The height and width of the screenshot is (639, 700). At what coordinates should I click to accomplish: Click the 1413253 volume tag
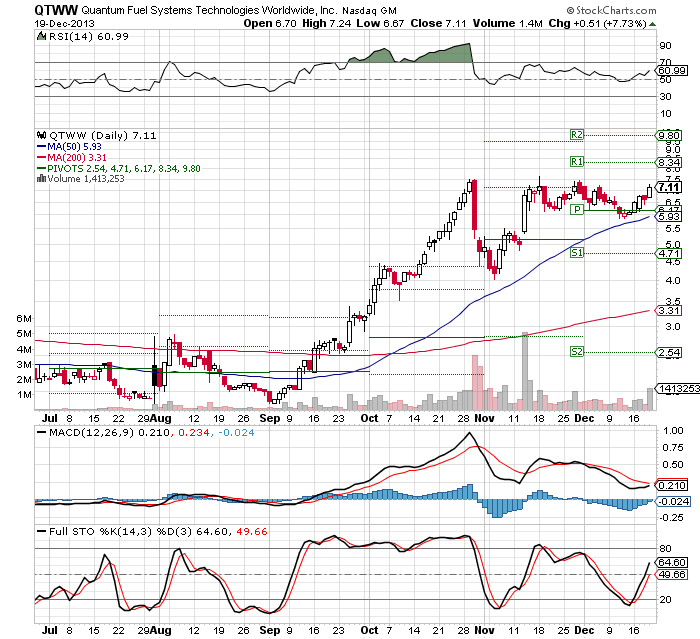pyautogui.click(x=678, y=388)
